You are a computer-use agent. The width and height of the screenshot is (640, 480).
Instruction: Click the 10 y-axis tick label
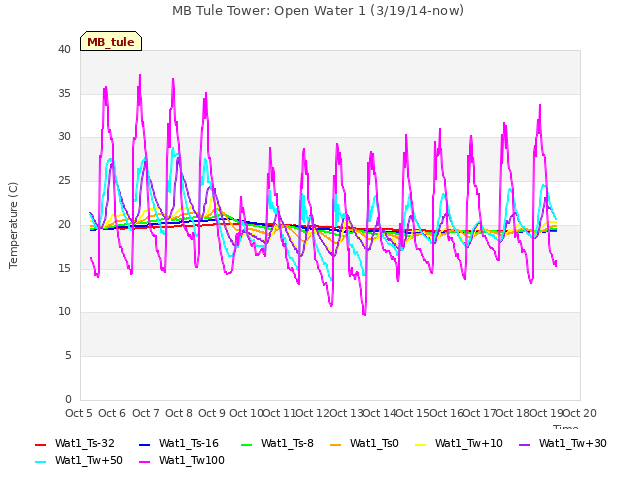click(64, 312)
